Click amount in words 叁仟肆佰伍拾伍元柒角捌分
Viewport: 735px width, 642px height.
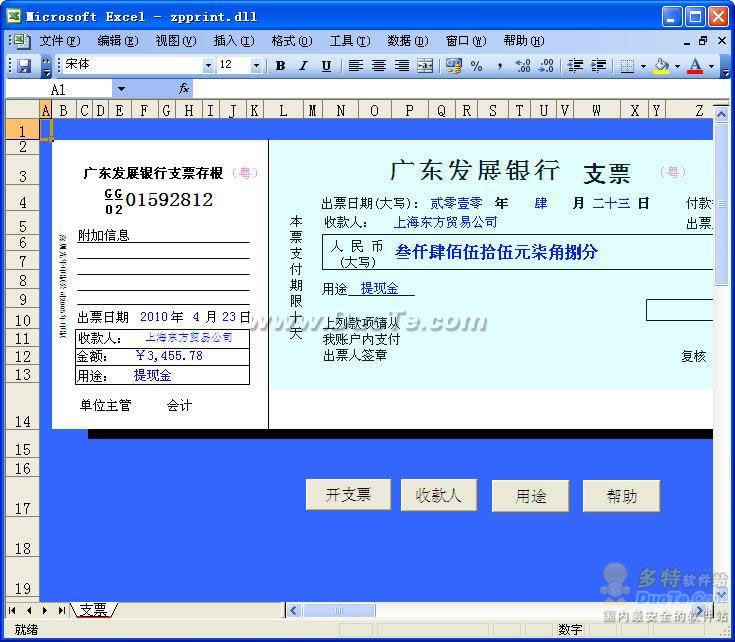[x=496, y=252]
